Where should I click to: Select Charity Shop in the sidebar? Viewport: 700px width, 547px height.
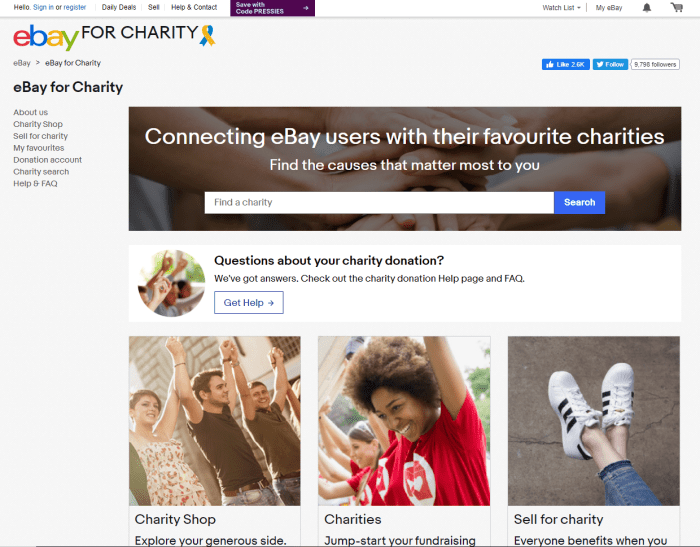pos(38,124)
